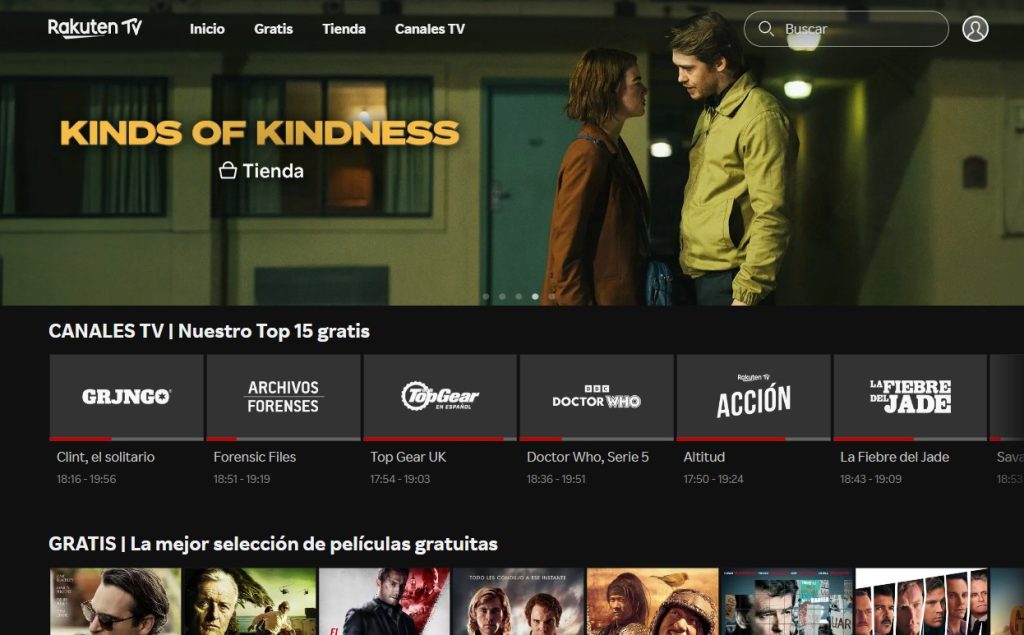Screen dimensions: 1024x635
Task: Click into the Buscar search field
Action: pyautogui.click(x=846, y=29)
